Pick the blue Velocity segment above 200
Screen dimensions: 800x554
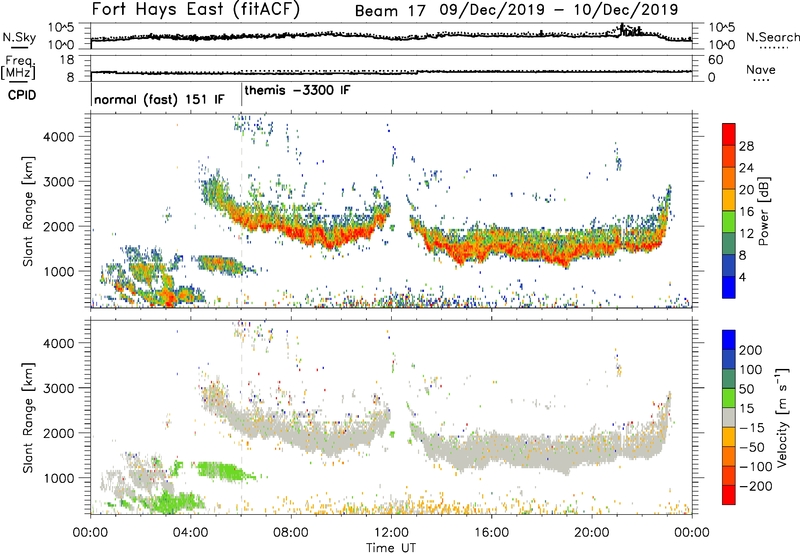729,340
